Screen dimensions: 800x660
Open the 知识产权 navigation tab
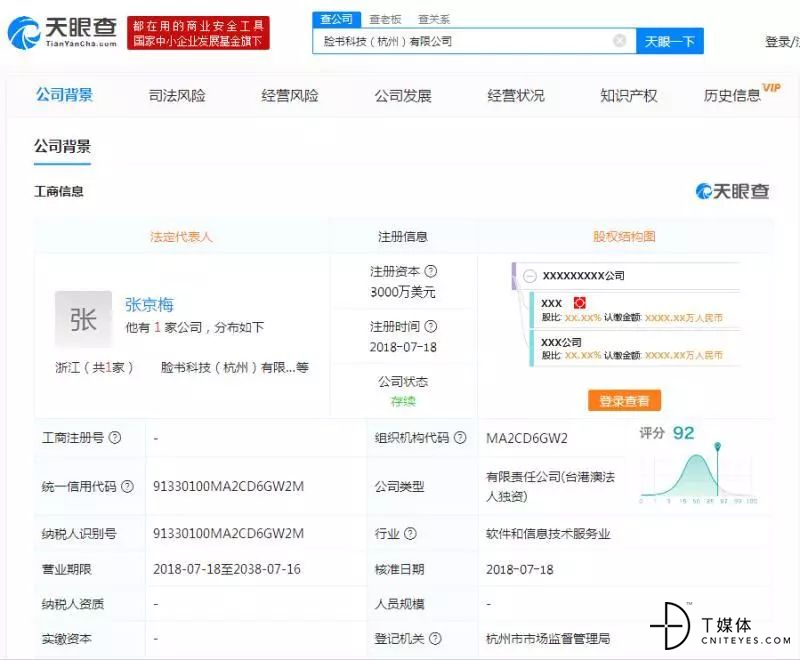pyautogui.click(x=629, y=95)
